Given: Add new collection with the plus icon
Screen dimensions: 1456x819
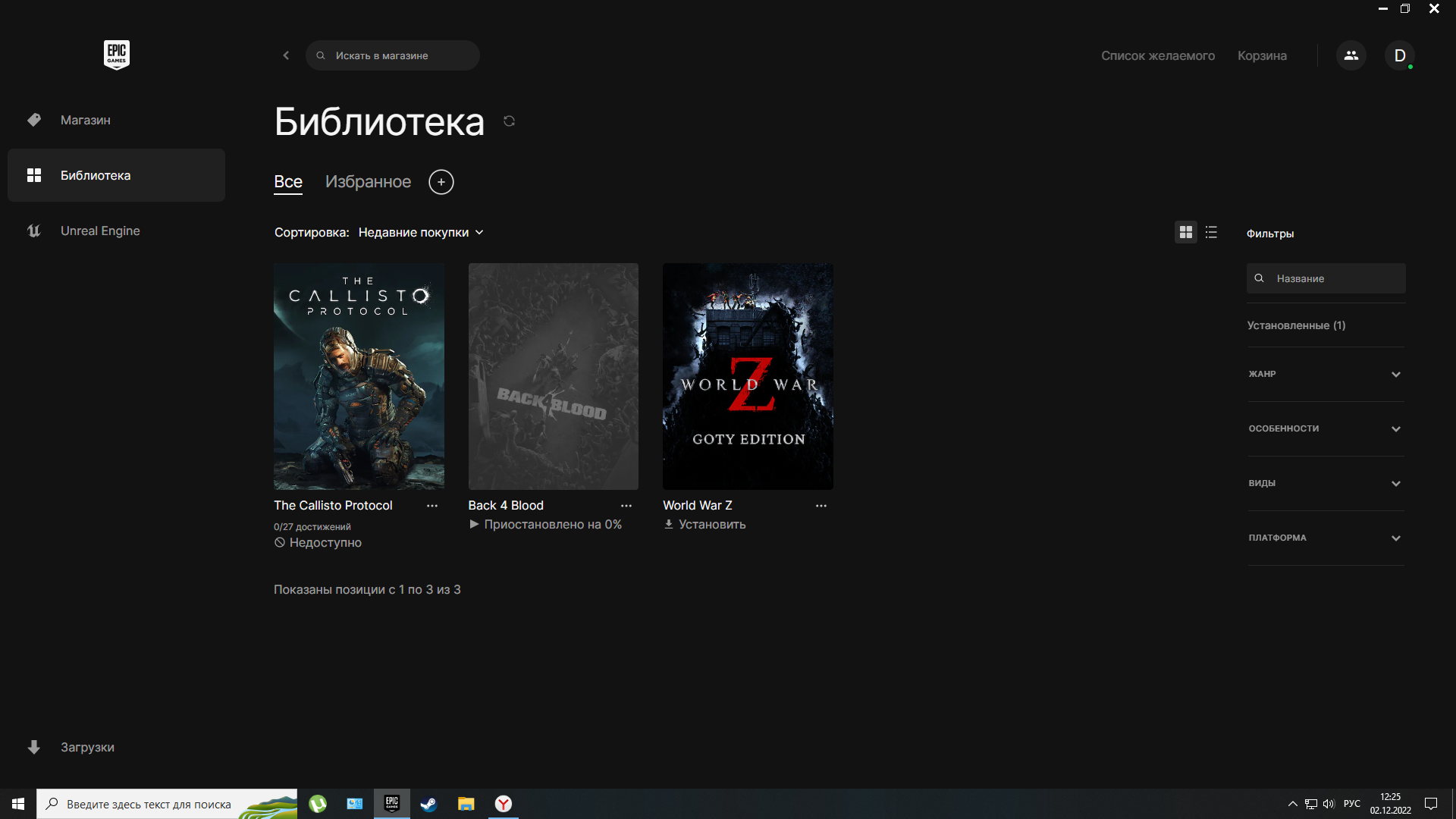Looking at the screenshot, I should (x=441, y=182).
